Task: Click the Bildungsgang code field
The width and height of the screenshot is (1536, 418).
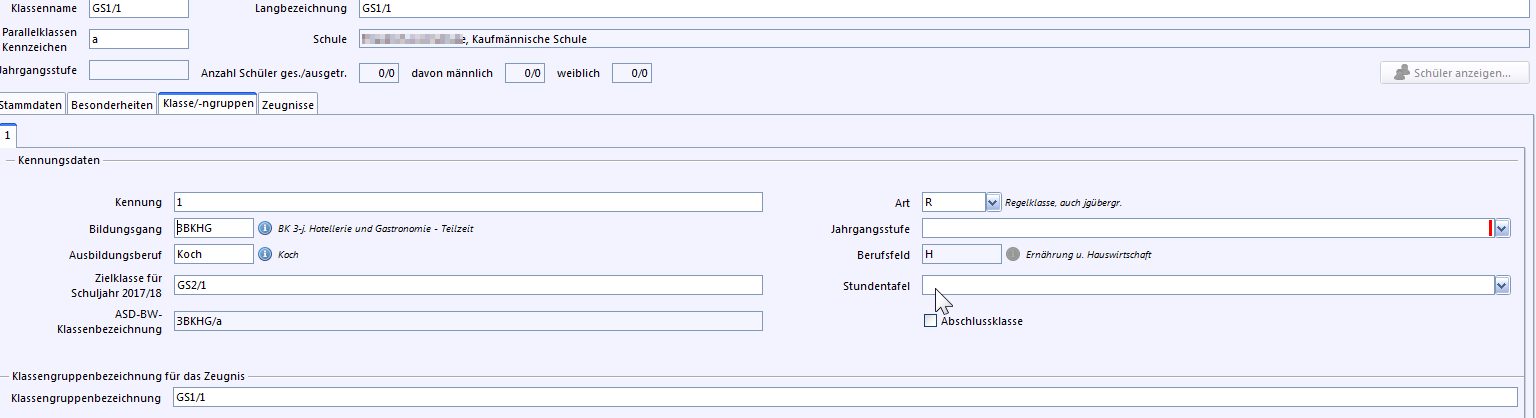Action: [213, 228]
